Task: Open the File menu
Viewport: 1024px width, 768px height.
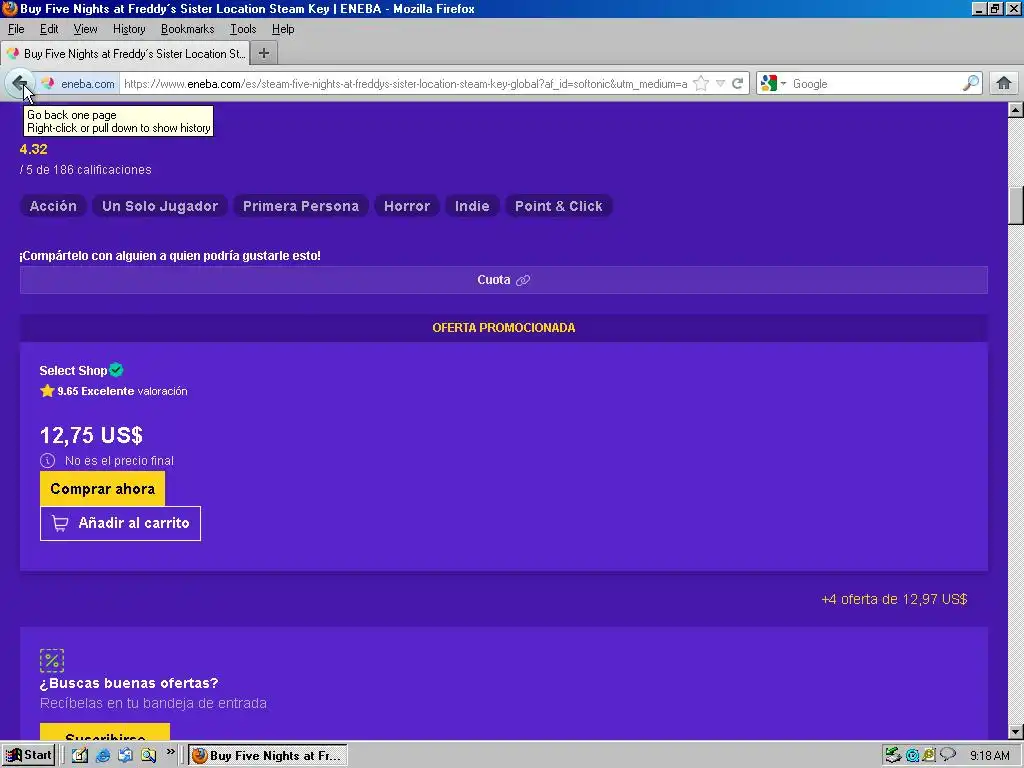Action: coord(16,29)
